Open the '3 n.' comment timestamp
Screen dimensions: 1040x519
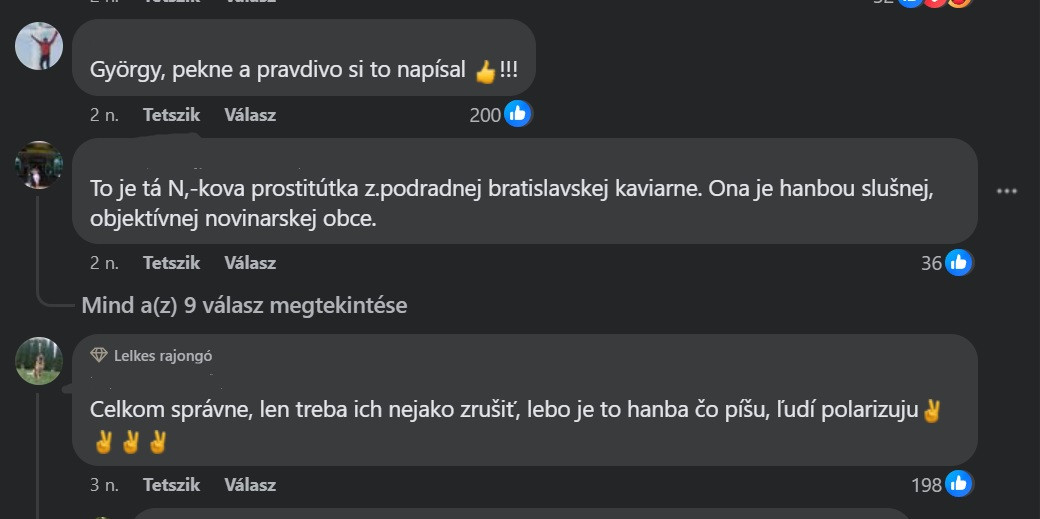104,485
